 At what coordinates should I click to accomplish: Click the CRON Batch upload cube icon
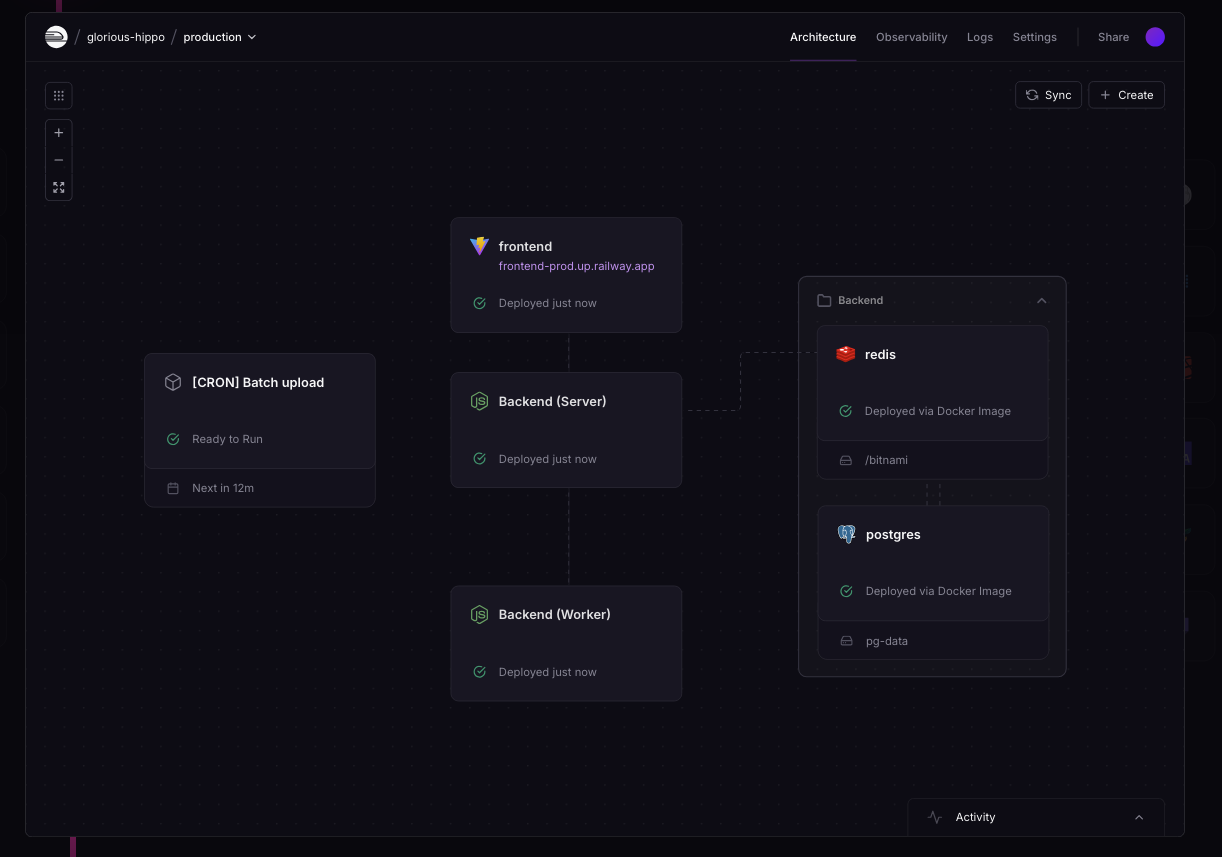click(x=173, y=382)
